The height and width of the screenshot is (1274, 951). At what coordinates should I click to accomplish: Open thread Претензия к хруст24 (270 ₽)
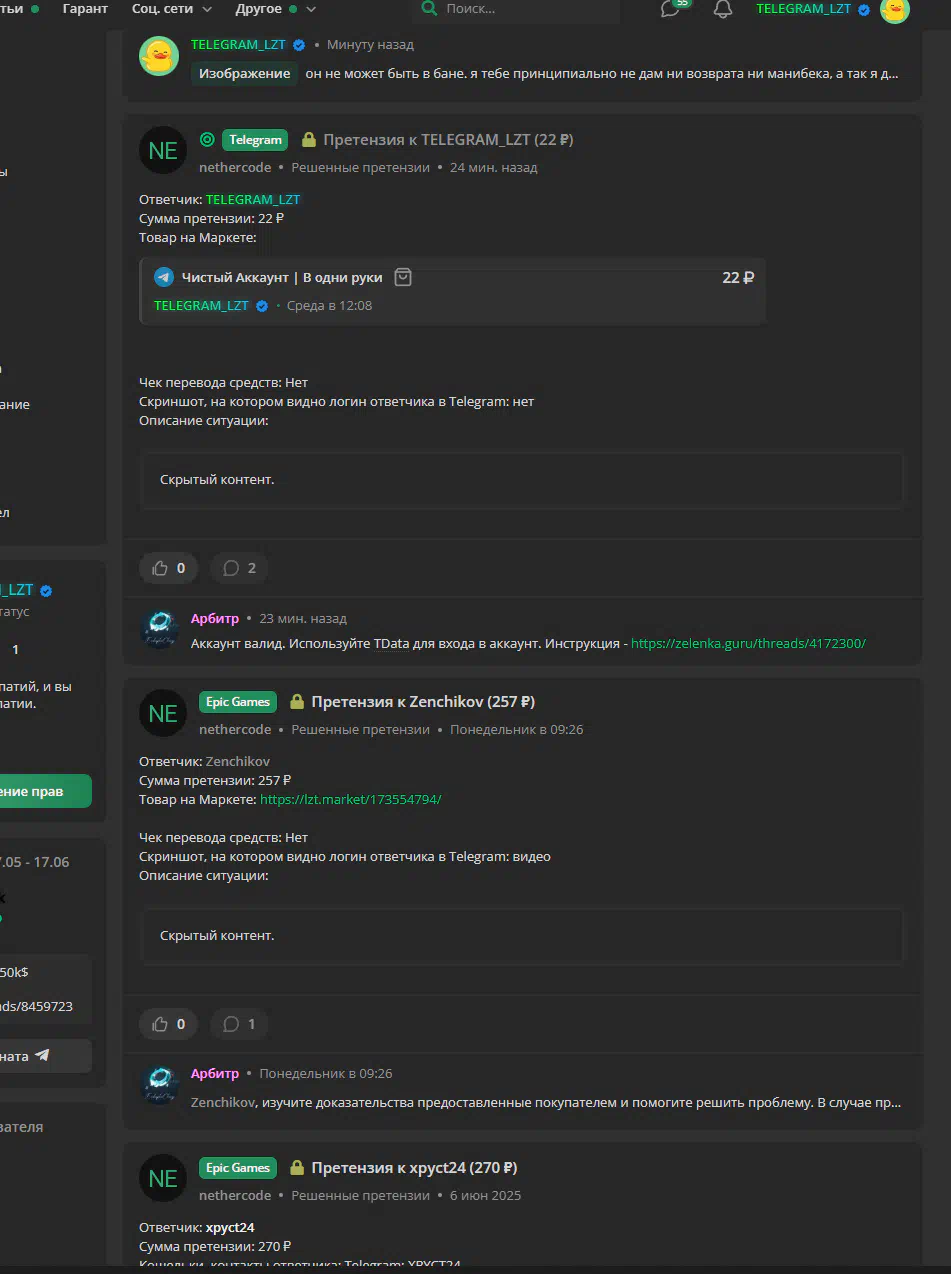[x=414, y=1168]
